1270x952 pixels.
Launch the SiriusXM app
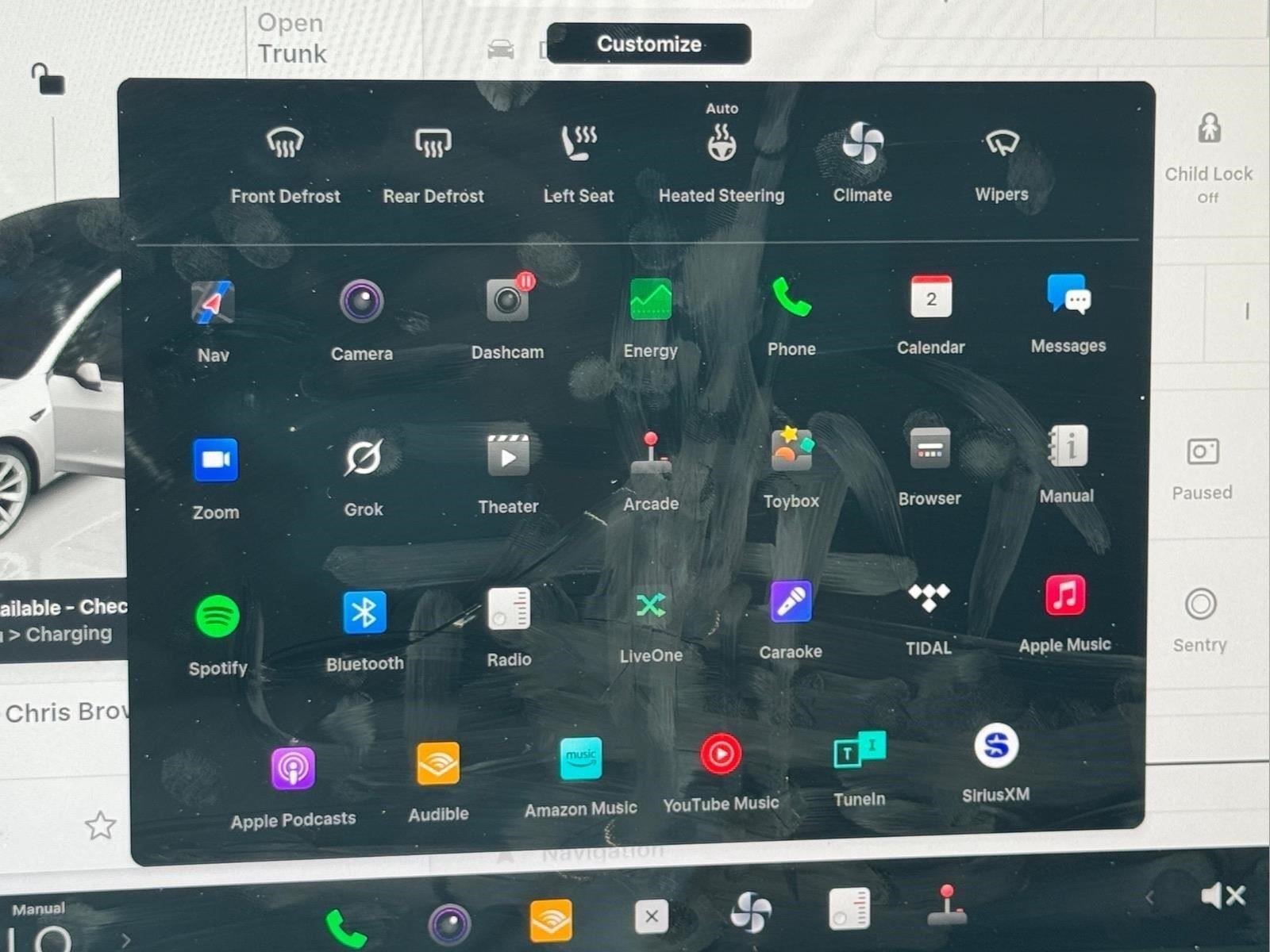tap(996, 746)
